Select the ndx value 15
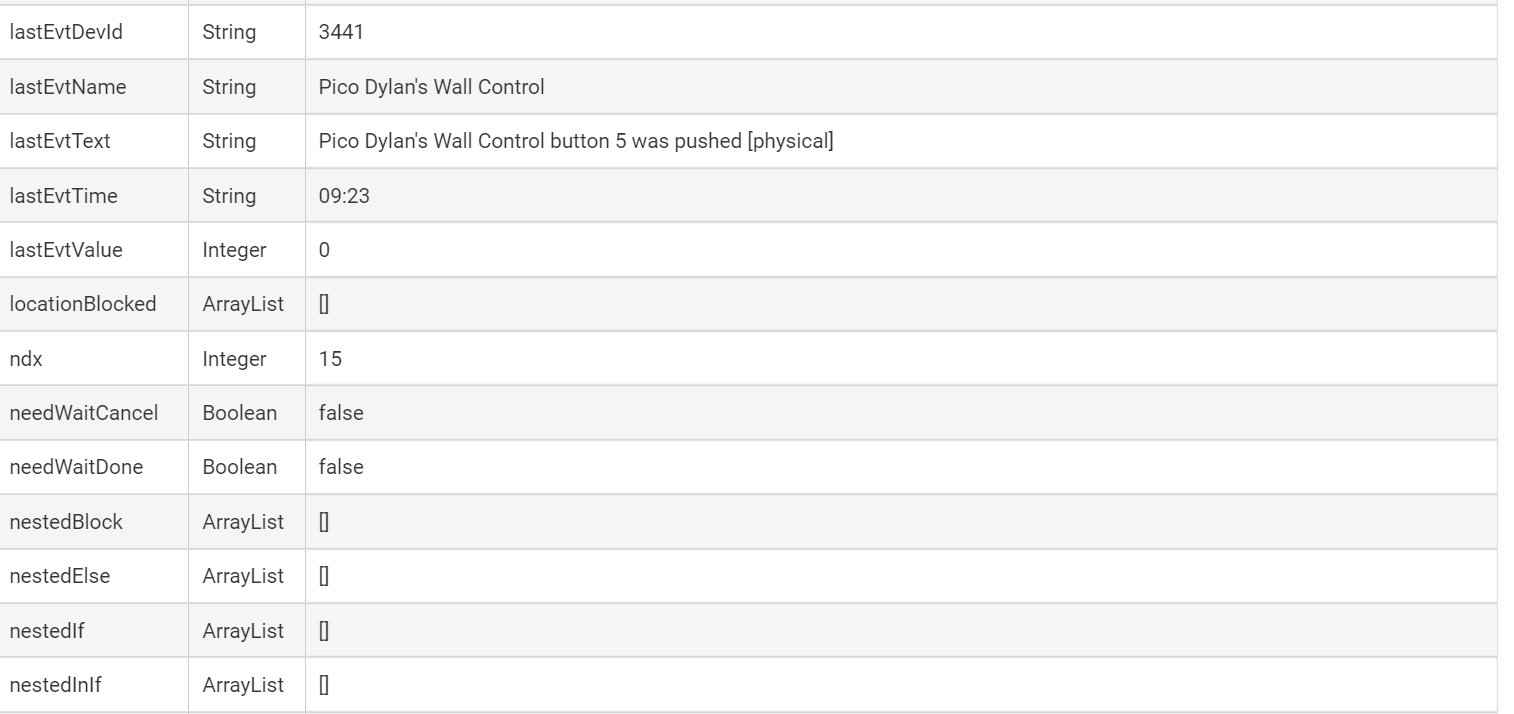This screenshot has width=1514, height=714. tap(330, 359)
